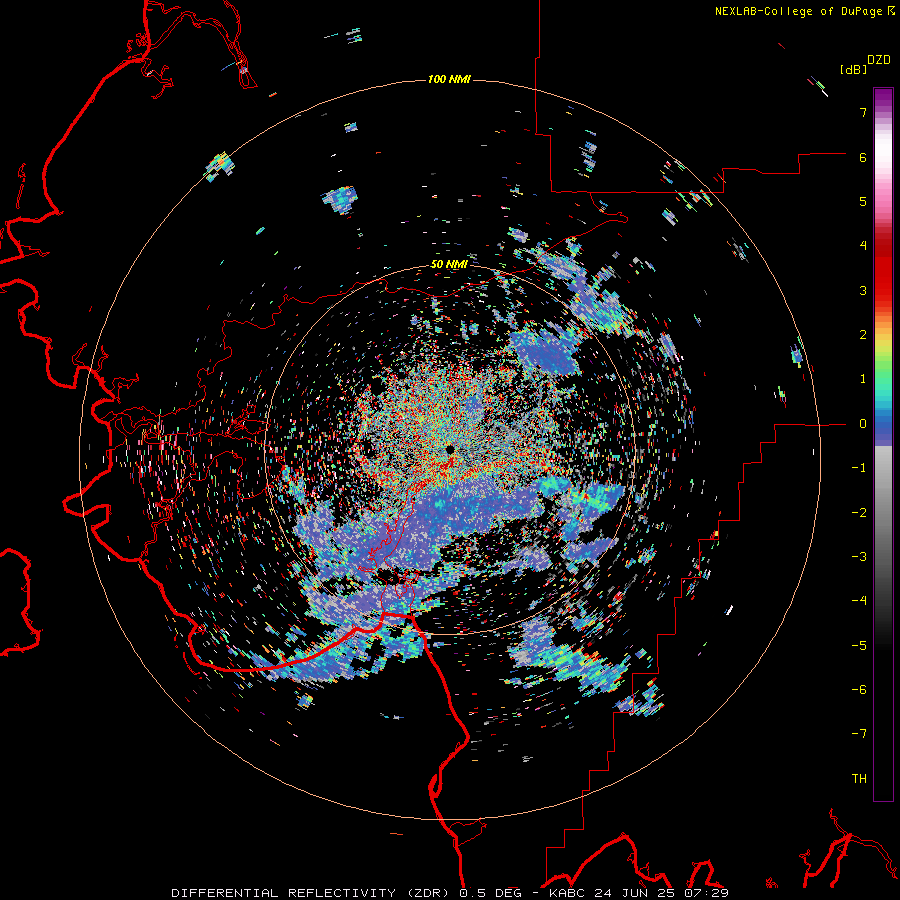Click the -5 value on the color scale
The width and height of the screenshot is (900, 900).
point(859,646)
